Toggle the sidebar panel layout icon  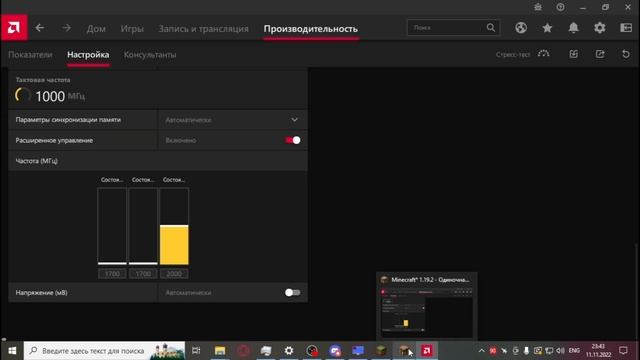626,28
